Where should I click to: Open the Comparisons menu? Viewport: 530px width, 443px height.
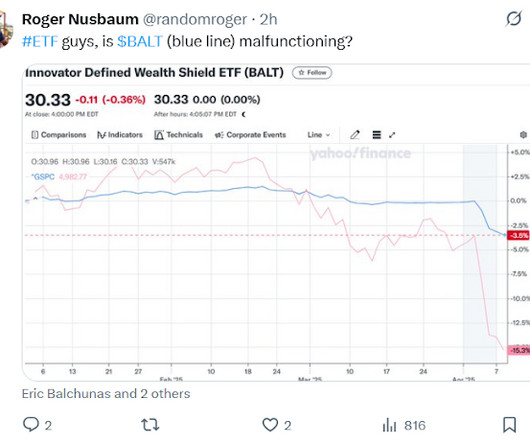click(x=59, y=135)
